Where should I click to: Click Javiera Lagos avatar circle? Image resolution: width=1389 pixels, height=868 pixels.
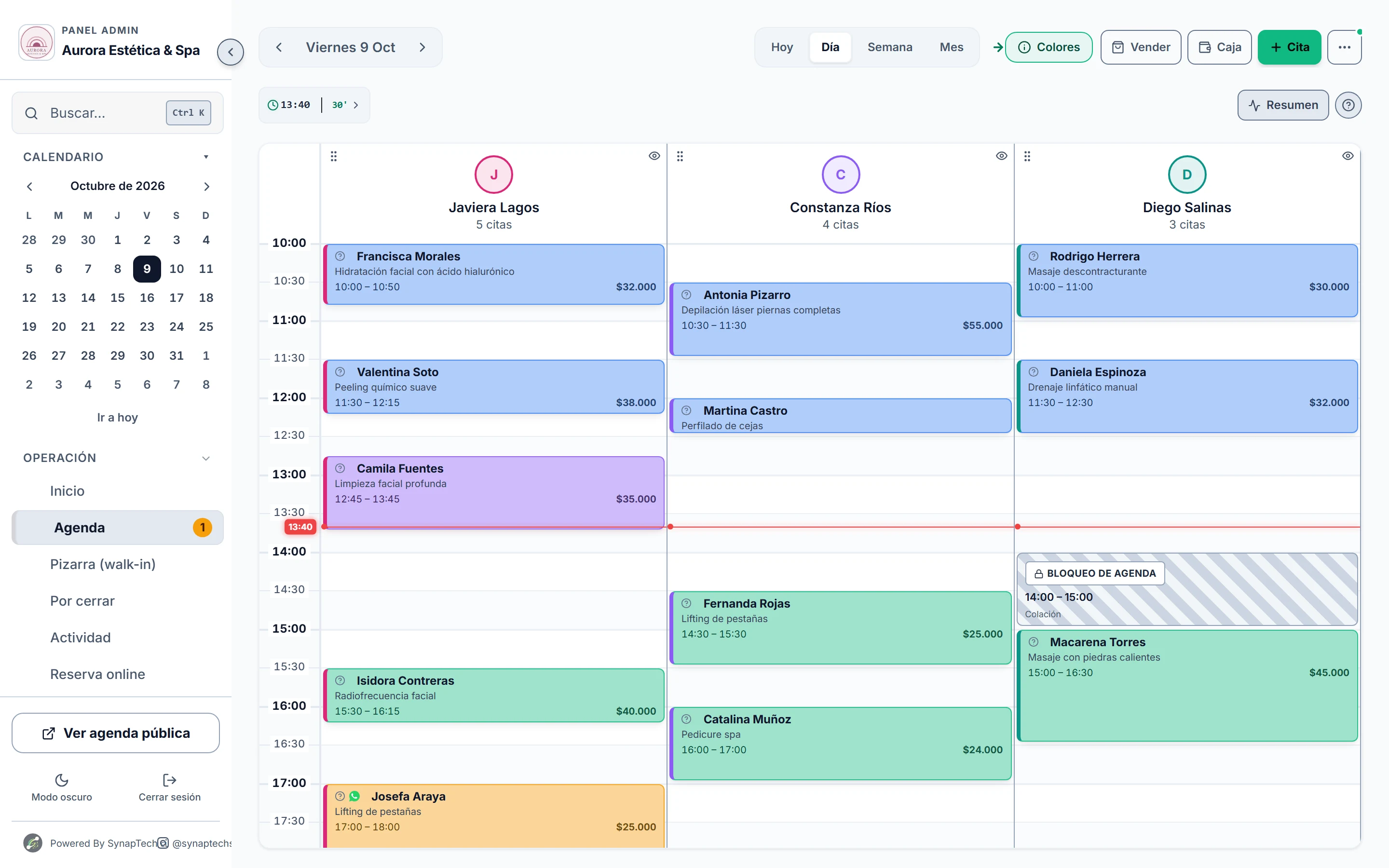pos(493,175)
